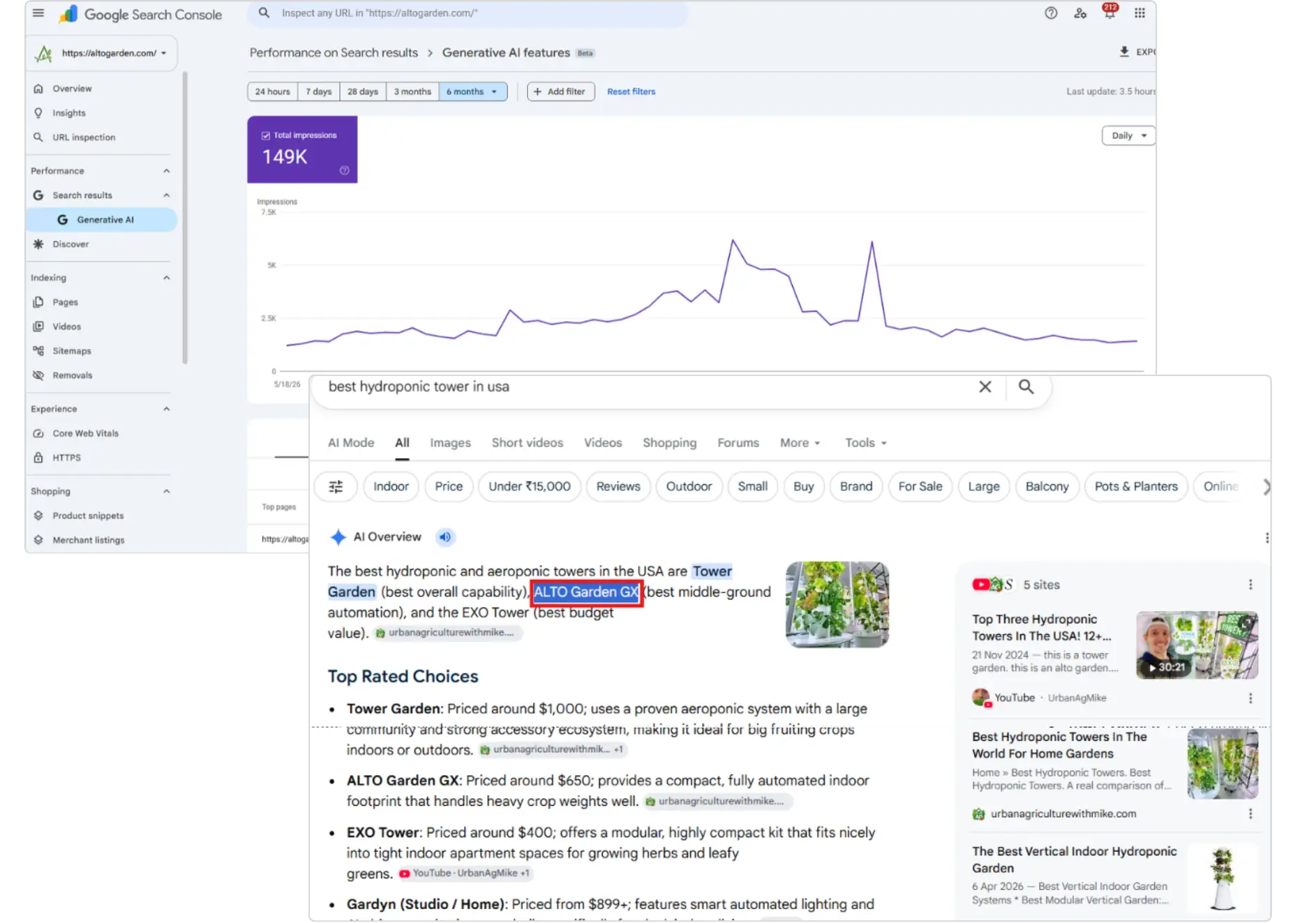The height and width of the screenshot is (923, 1316).
Task: Open the Daily granularity dropdown
Action: click(x=1128, y=135)
